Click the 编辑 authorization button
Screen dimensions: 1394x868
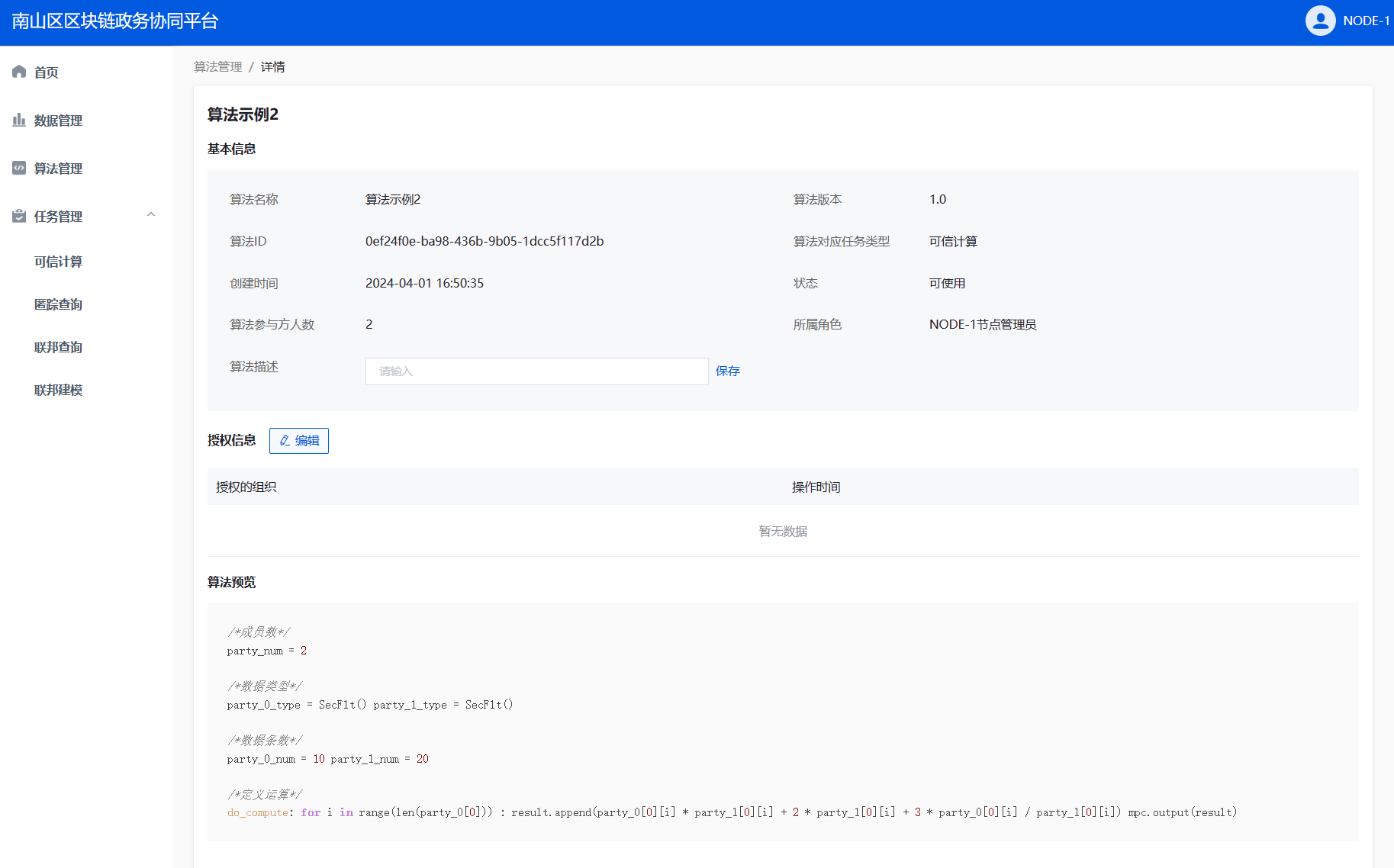coord(299,441)
